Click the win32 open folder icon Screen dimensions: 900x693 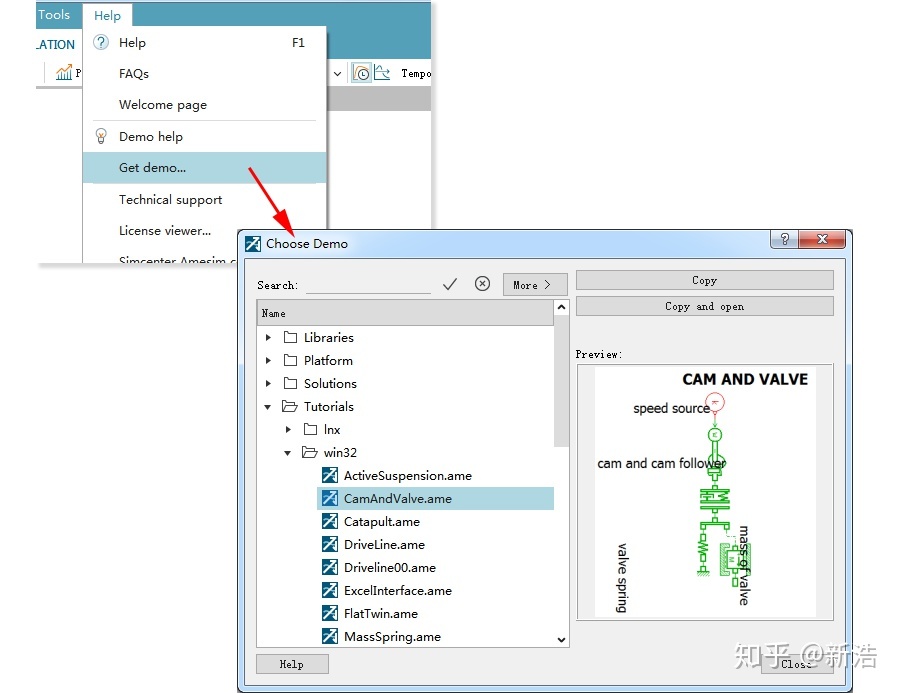tap(310, 452)
